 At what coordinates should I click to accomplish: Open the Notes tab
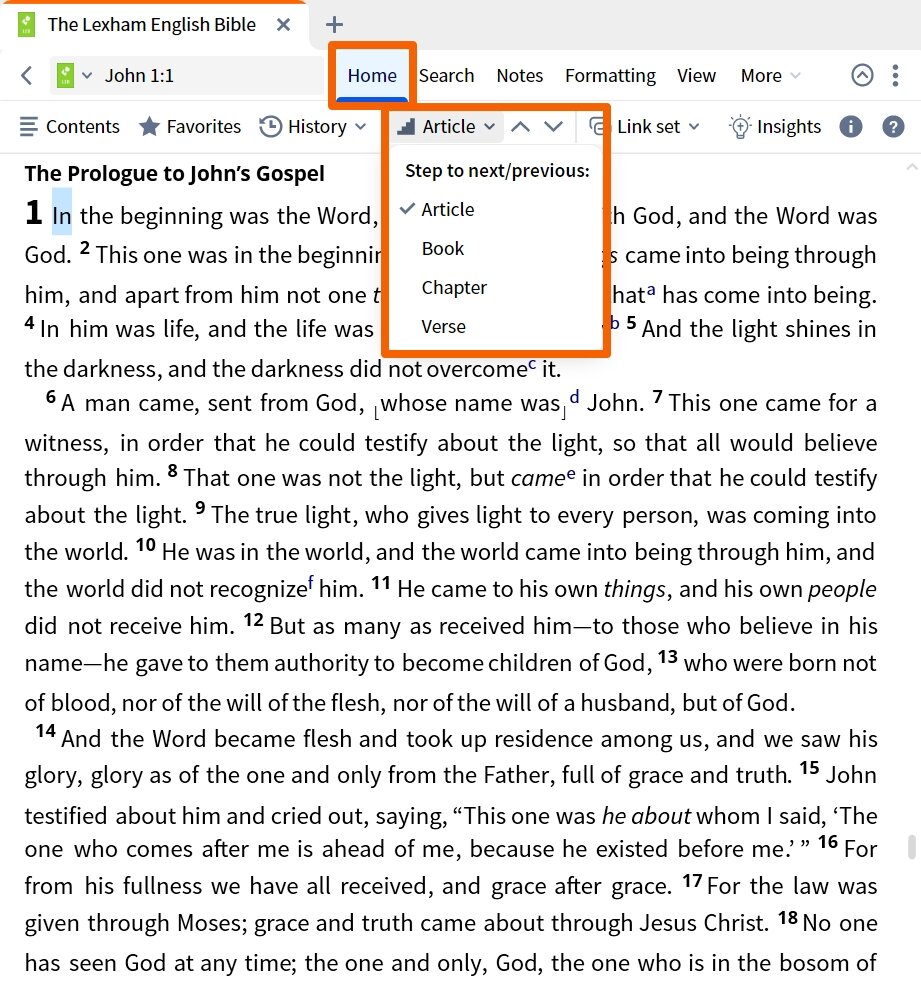520,76
